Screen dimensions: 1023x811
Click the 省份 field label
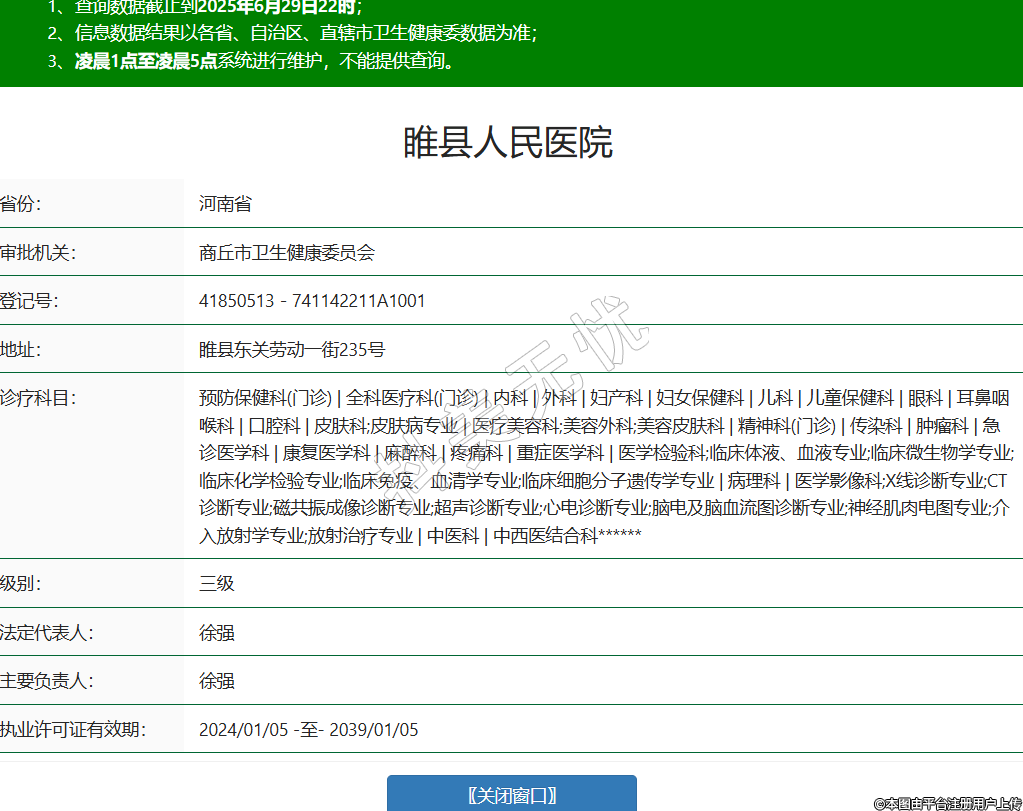tap(21, 204)
